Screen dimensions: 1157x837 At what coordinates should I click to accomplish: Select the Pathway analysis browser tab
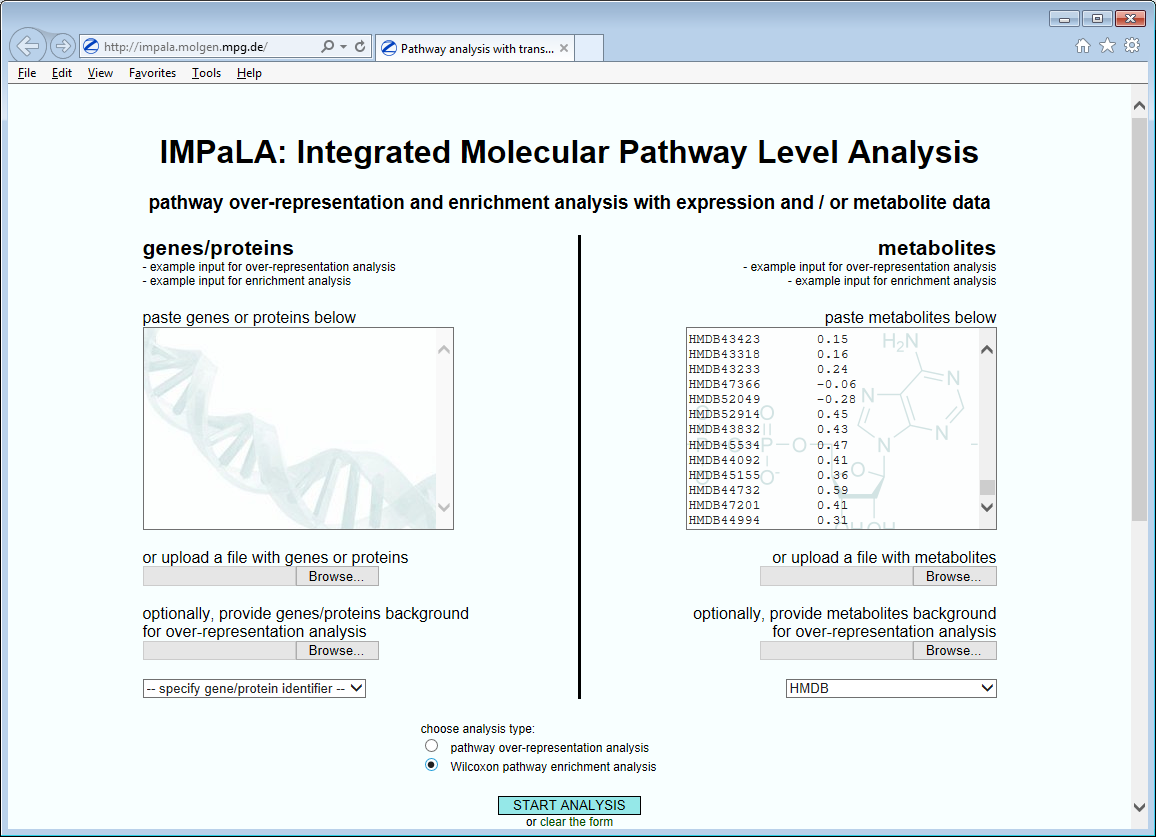474,48
